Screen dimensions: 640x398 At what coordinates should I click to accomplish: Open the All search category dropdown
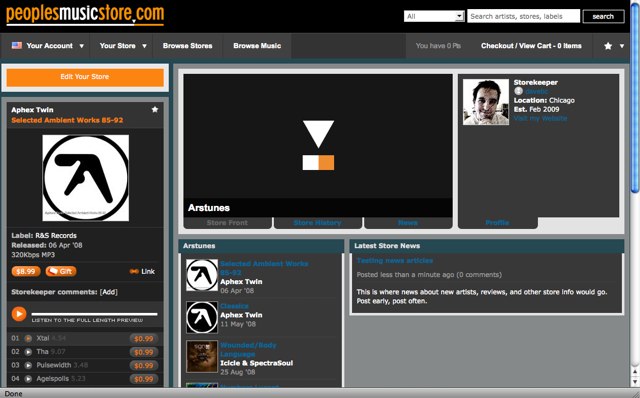pyautogui.click(x=434, y=16)
